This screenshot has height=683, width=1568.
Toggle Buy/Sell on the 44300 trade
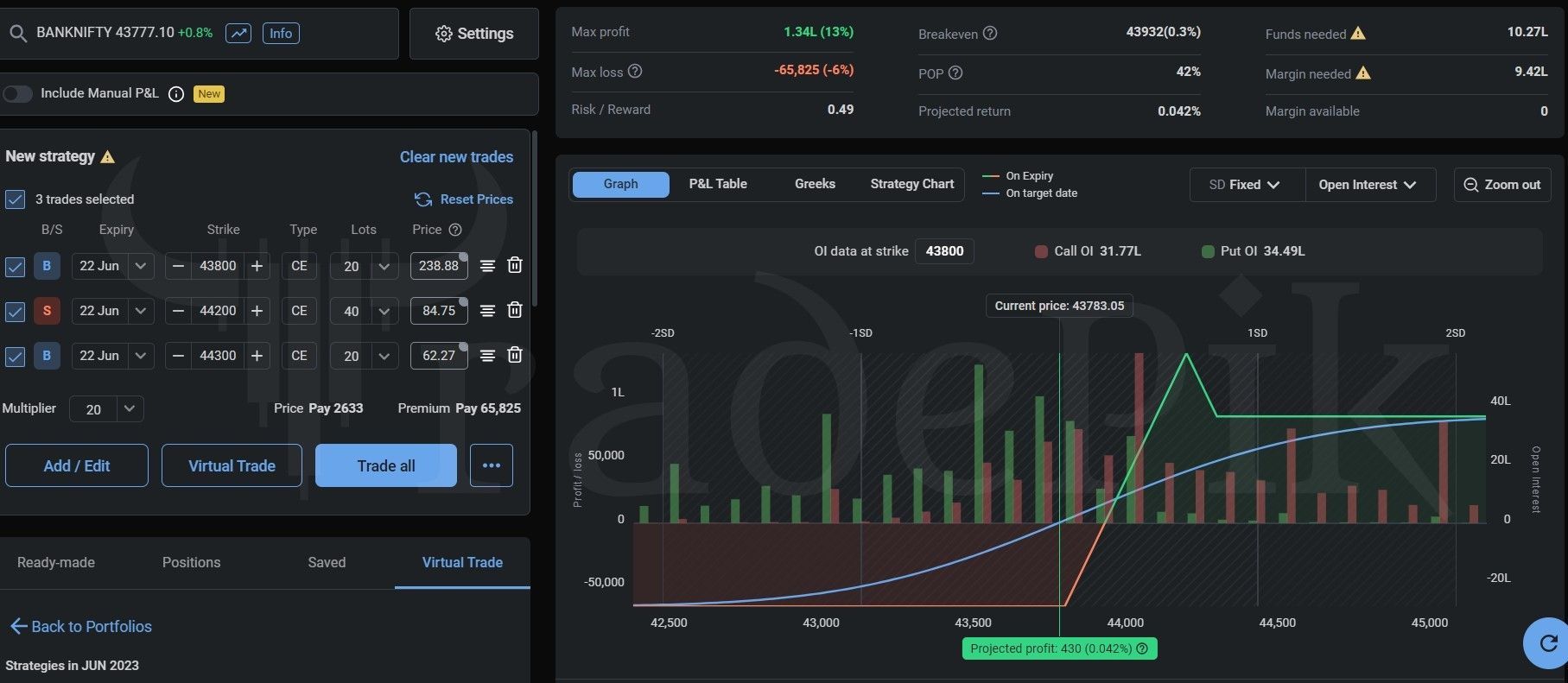pyautogui.click(x=47, y=356)
